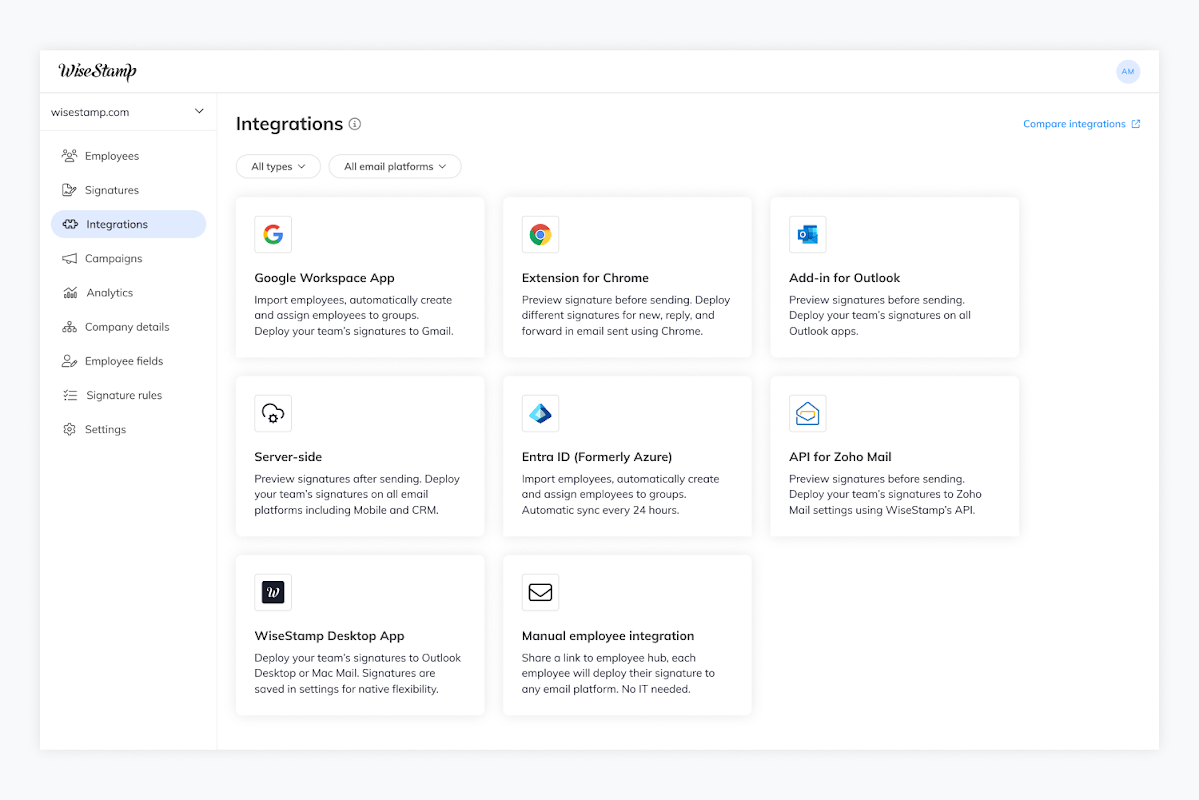Image resolution: width=1199 pixels, height=800 pixels.
Task: Click the Employee fields icon
Action: [70, 361]
